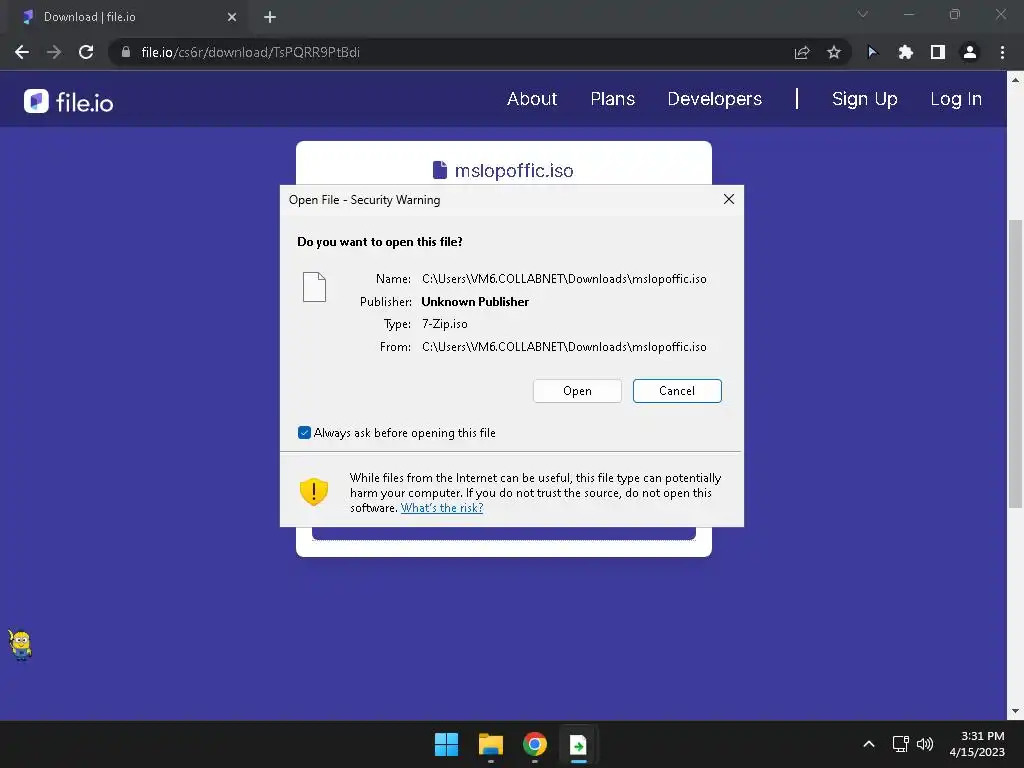
Task: Open the About page
Action: [532, 99]
